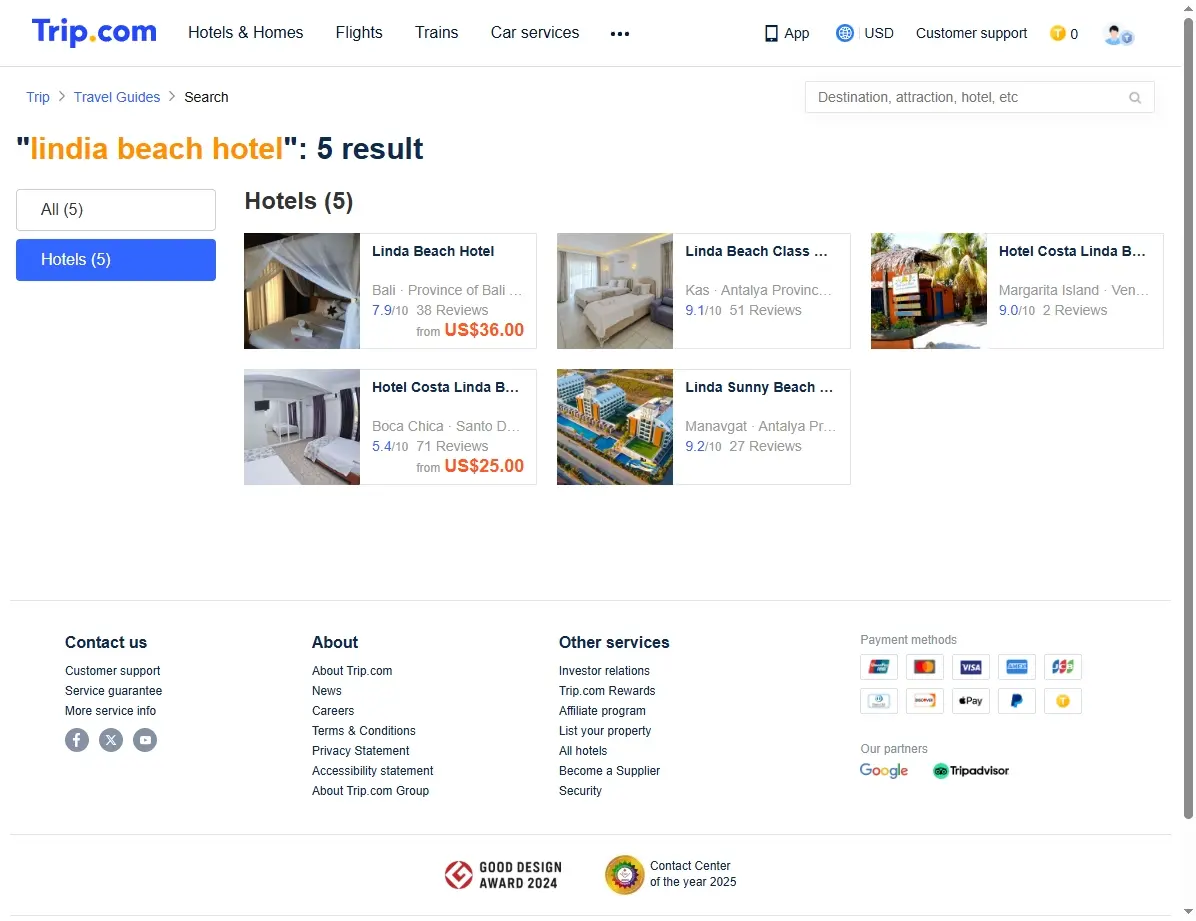Click the Contact Center award badge

tap(670, 874)
